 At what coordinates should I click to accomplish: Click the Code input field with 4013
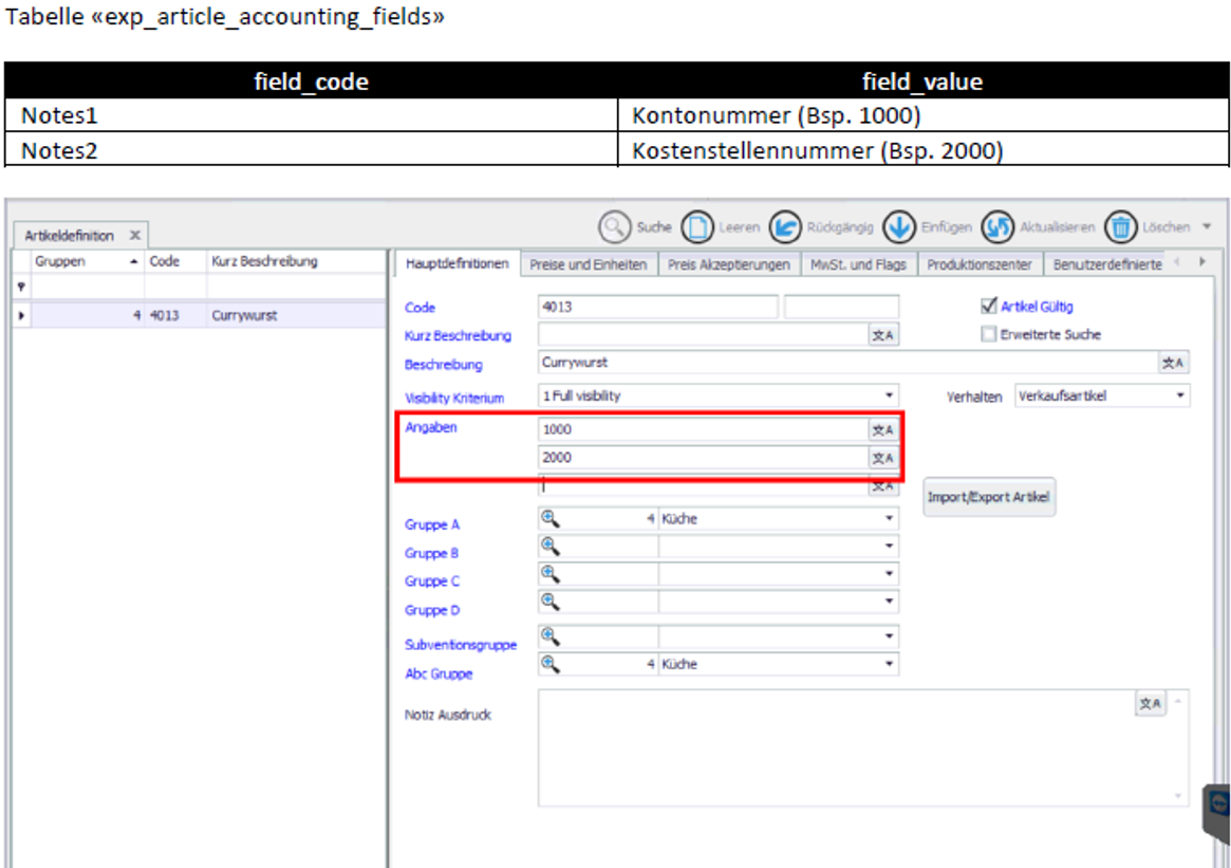tap(657, 307)
